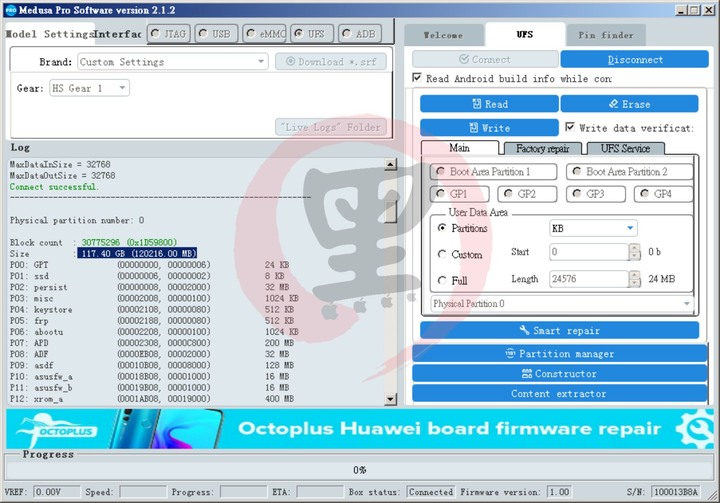
Task: Click Download *.srf button
Action: pos(331,62)
